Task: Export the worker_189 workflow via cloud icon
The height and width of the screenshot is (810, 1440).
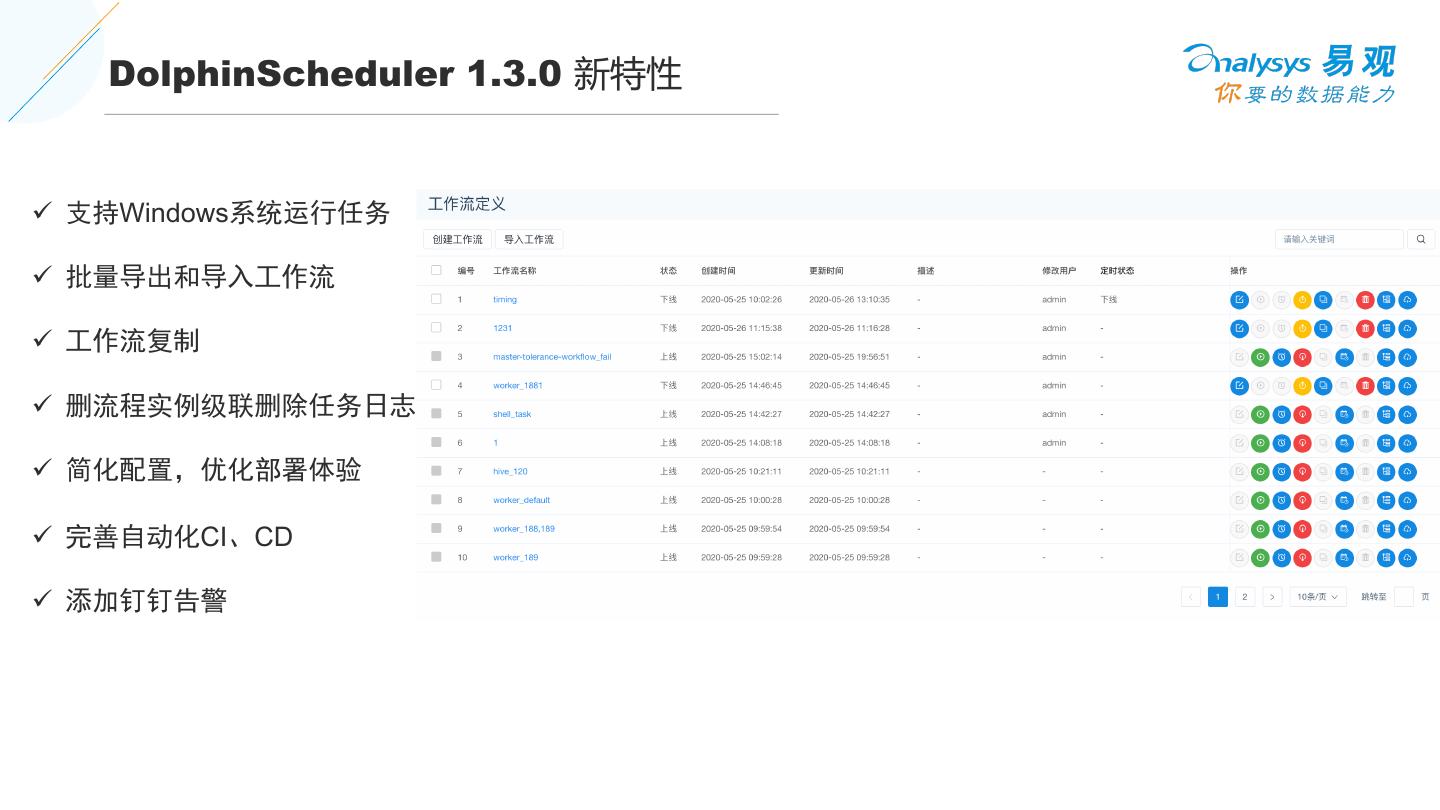Action: 1407,557
